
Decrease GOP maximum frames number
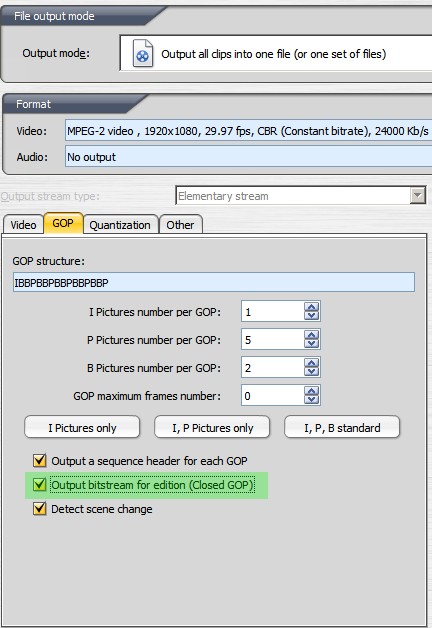tap(311, 400)
